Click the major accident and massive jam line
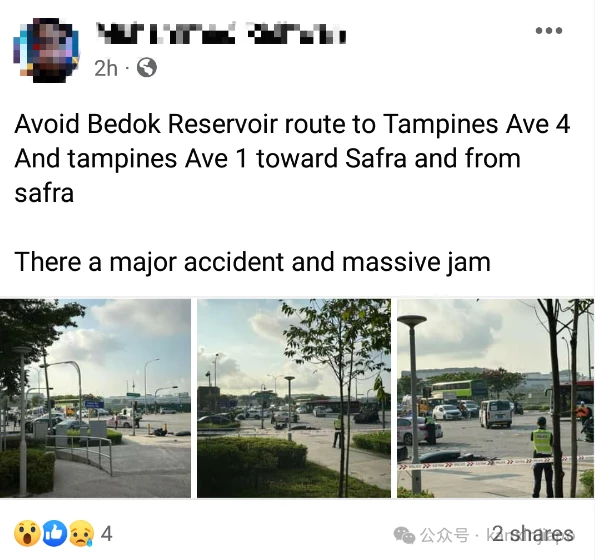Viewport: 595px width, 559px height. click(x=253, y=262)
